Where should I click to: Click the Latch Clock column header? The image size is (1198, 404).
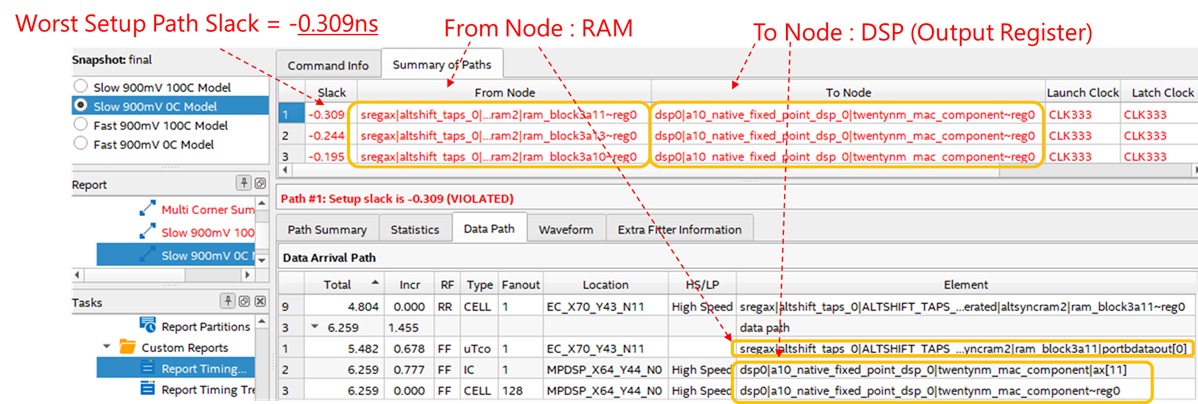[1158, 92]
